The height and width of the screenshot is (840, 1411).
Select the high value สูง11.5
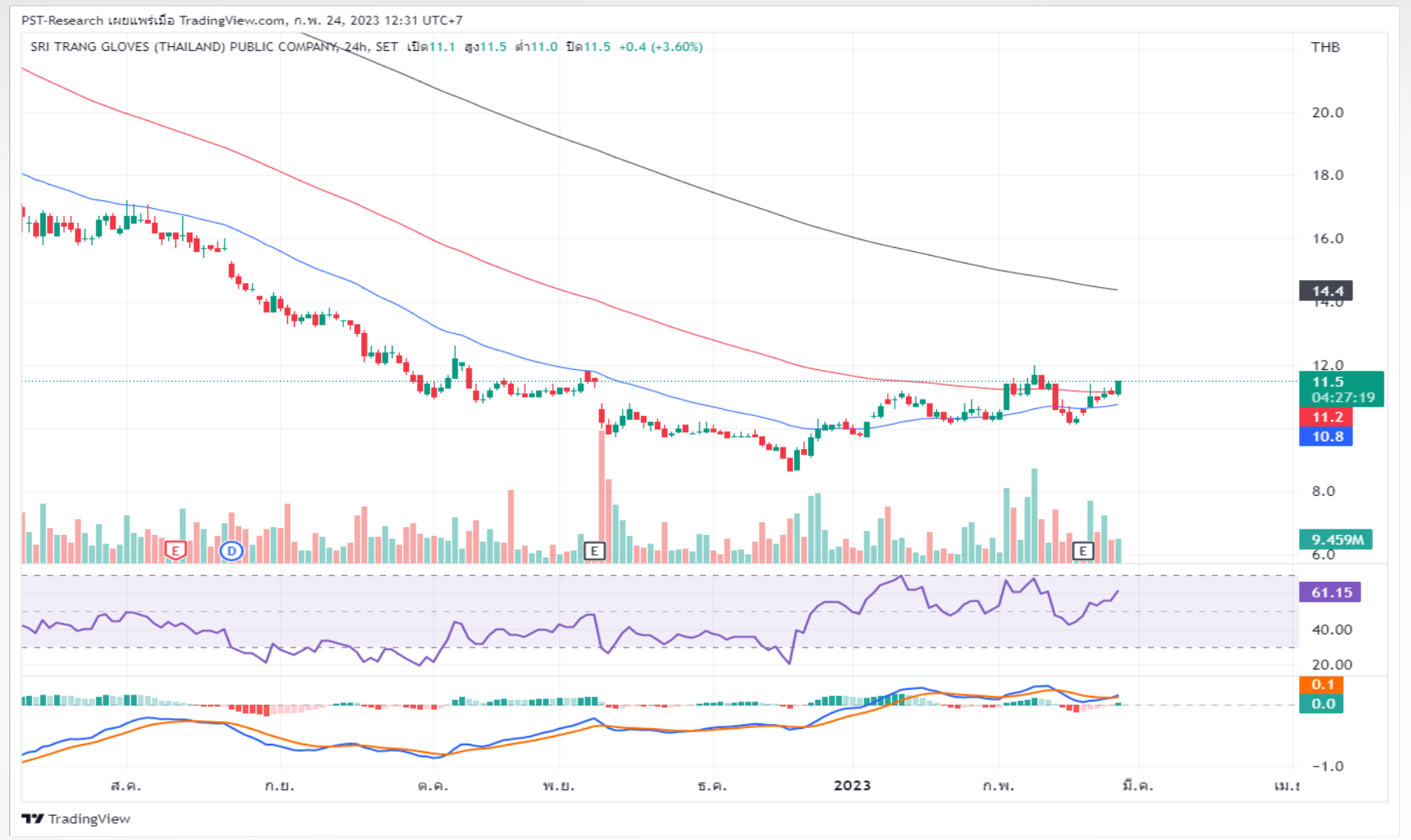click(486, 47)
